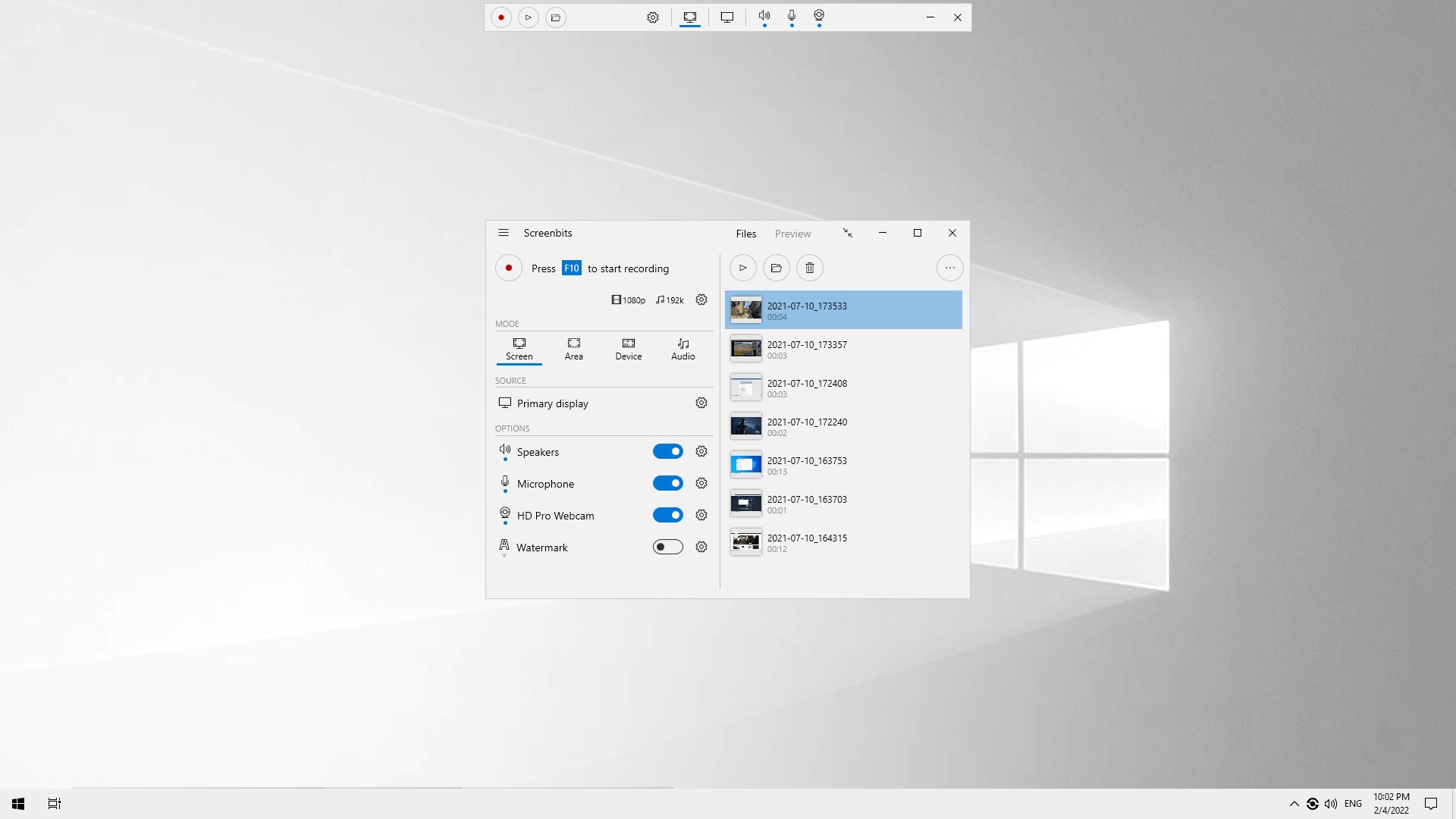The height and width of the screenshot is (819, 1456).
Task: Disable the Microphone toggle
Action: [x=668, y=484]
